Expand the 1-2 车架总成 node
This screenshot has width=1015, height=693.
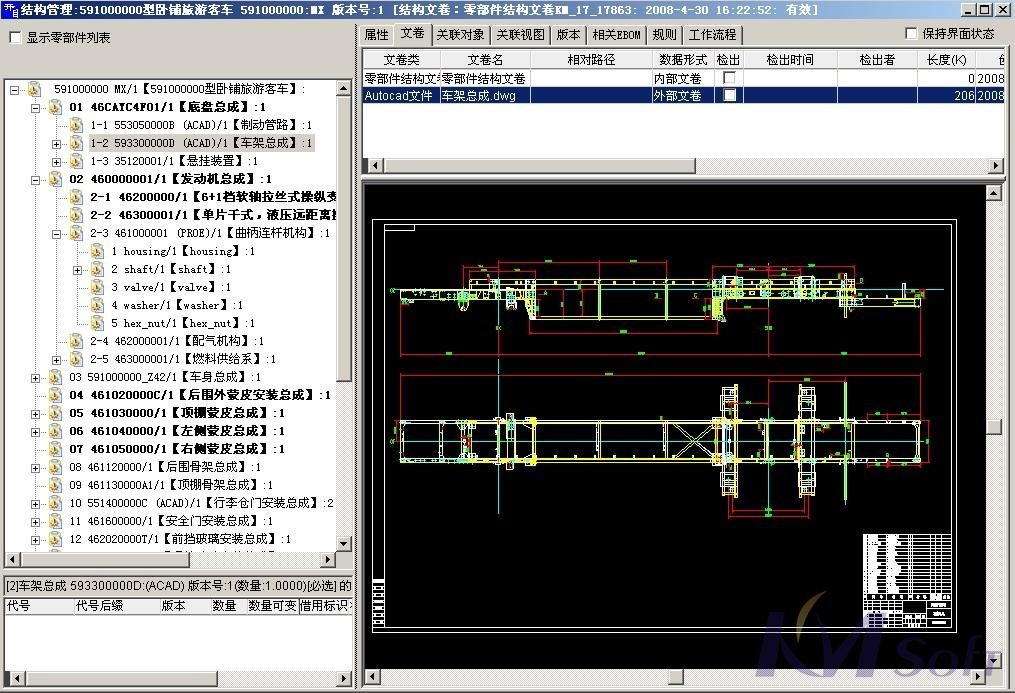pyautogui.click(x=56, y=144)
